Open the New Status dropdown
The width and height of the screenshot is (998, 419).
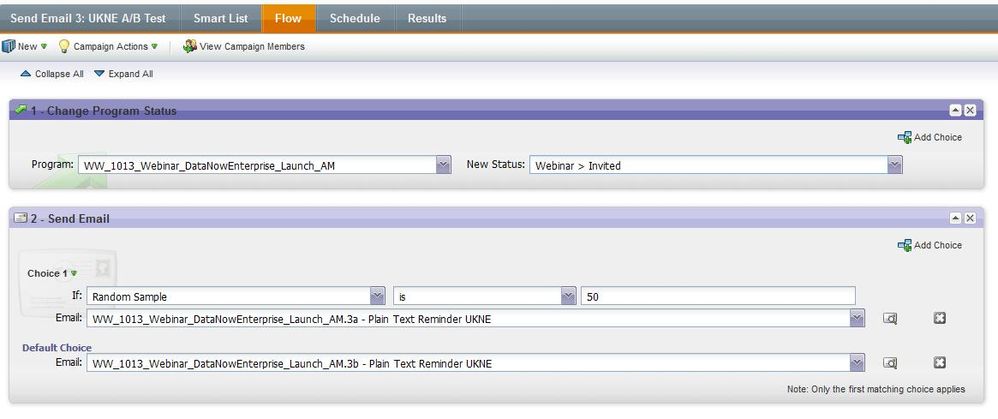coord(895,165)
